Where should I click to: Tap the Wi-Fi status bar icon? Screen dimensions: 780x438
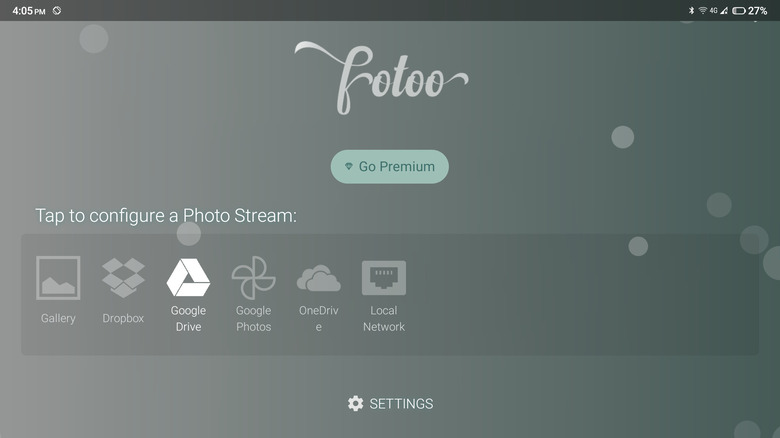pyautogui.click(x=703, y=10)
